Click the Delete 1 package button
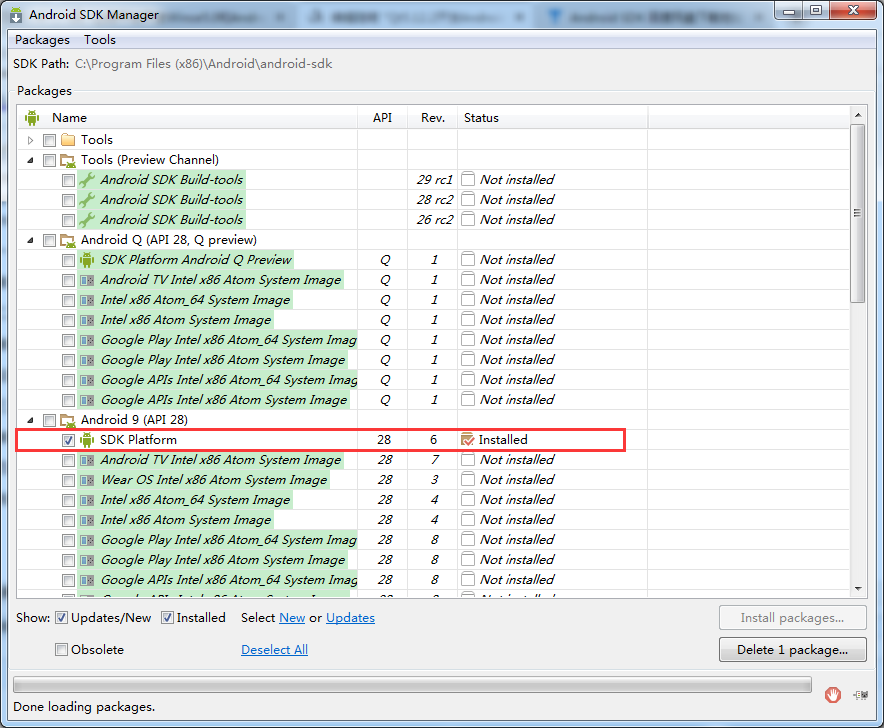884x728 pixels. point(793,650)
